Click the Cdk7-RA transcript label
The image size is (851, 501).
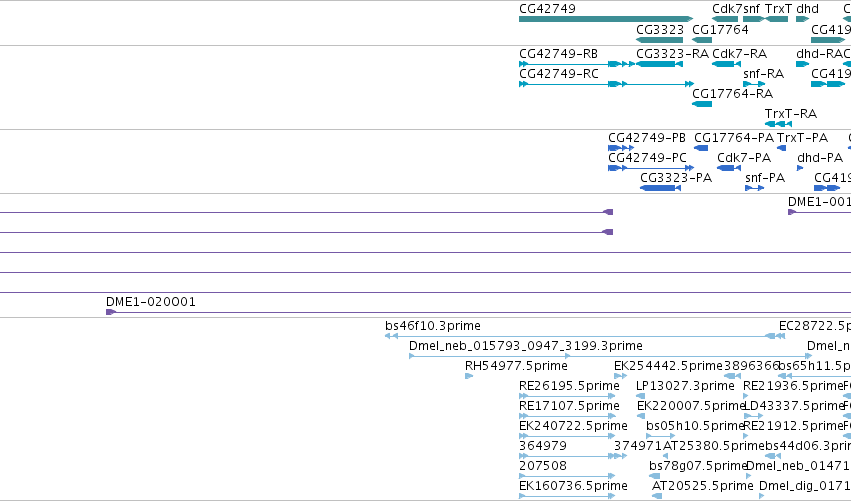click(739, 54)
